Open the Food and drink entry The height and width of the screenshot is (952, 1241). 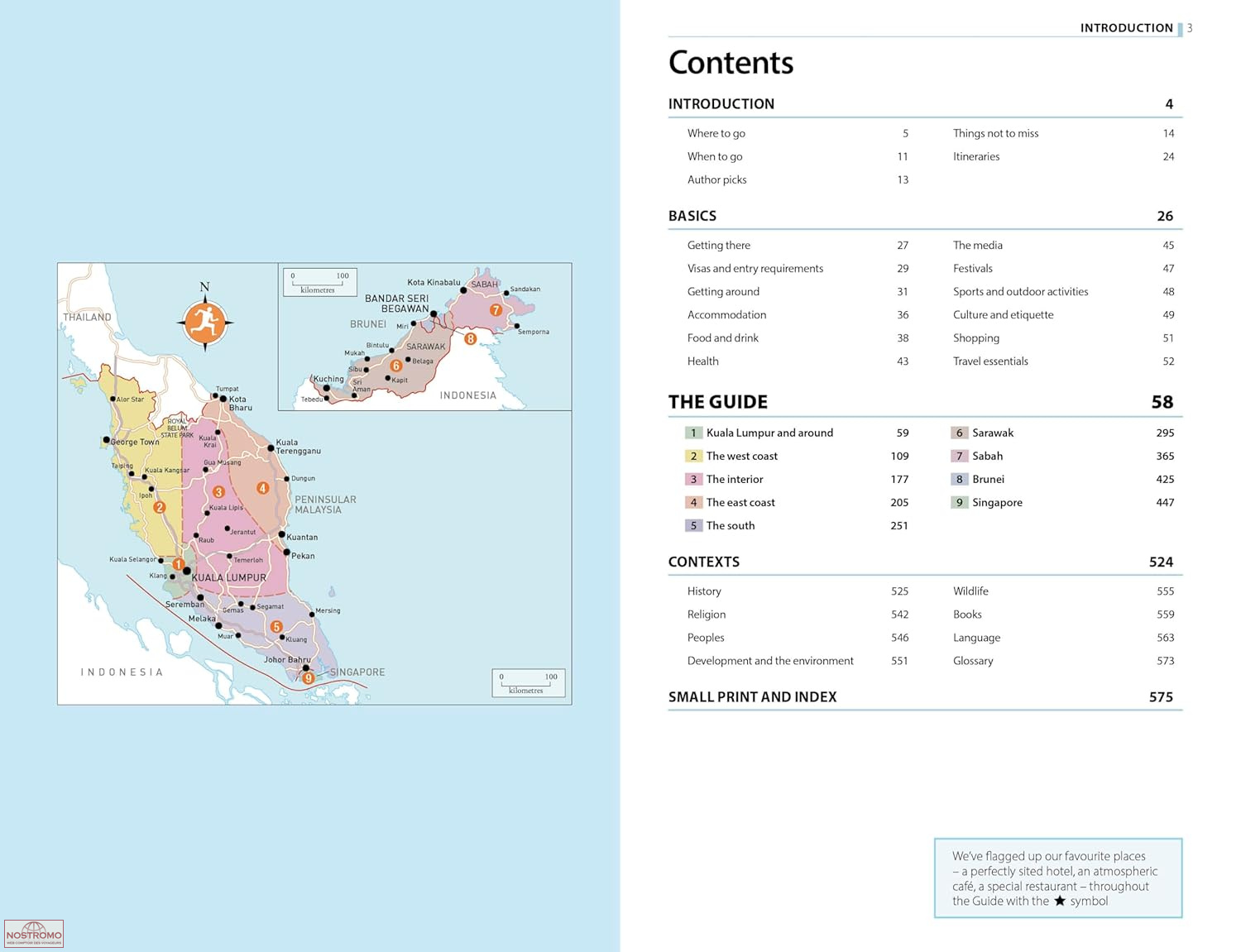[722, 337]
